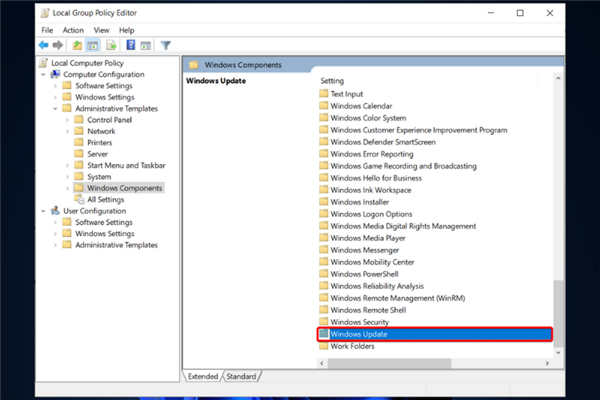This screenshot has height=400, width=600.
Task: Expand the Network tree node arrow
Action: pyautogui.click(x=67, y=131)
